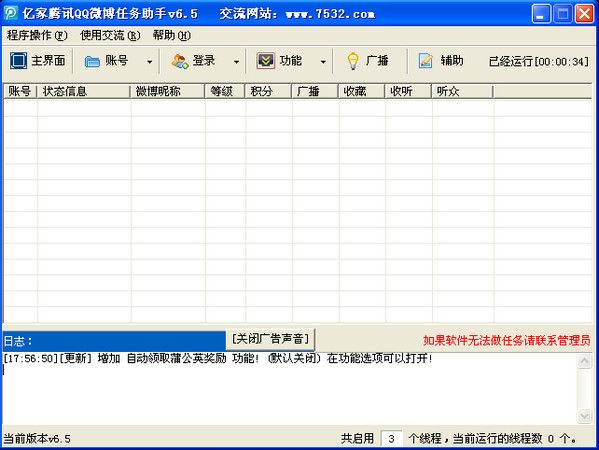Sort by the 状态信息 column header

84,91
